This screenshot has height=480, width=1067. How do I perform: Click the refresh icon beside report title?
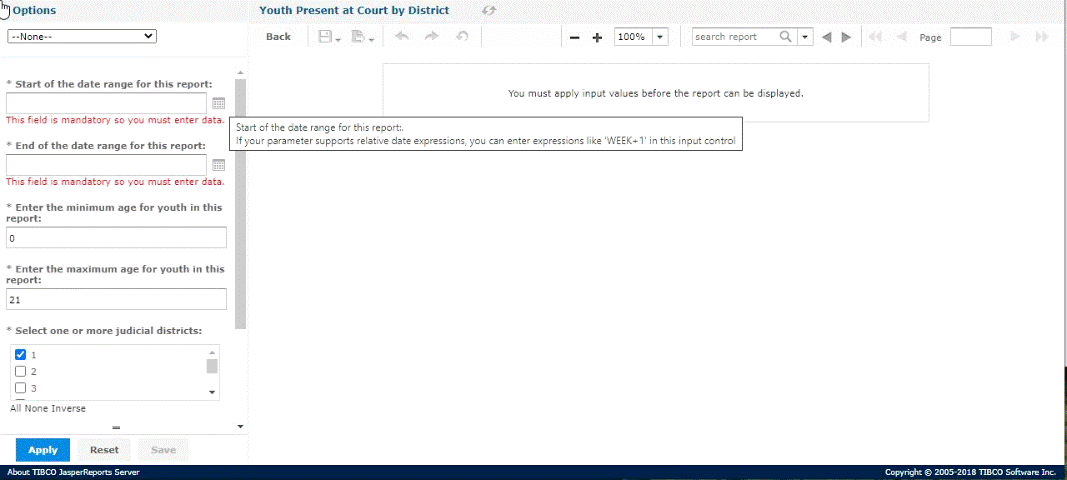pos(489,10)
